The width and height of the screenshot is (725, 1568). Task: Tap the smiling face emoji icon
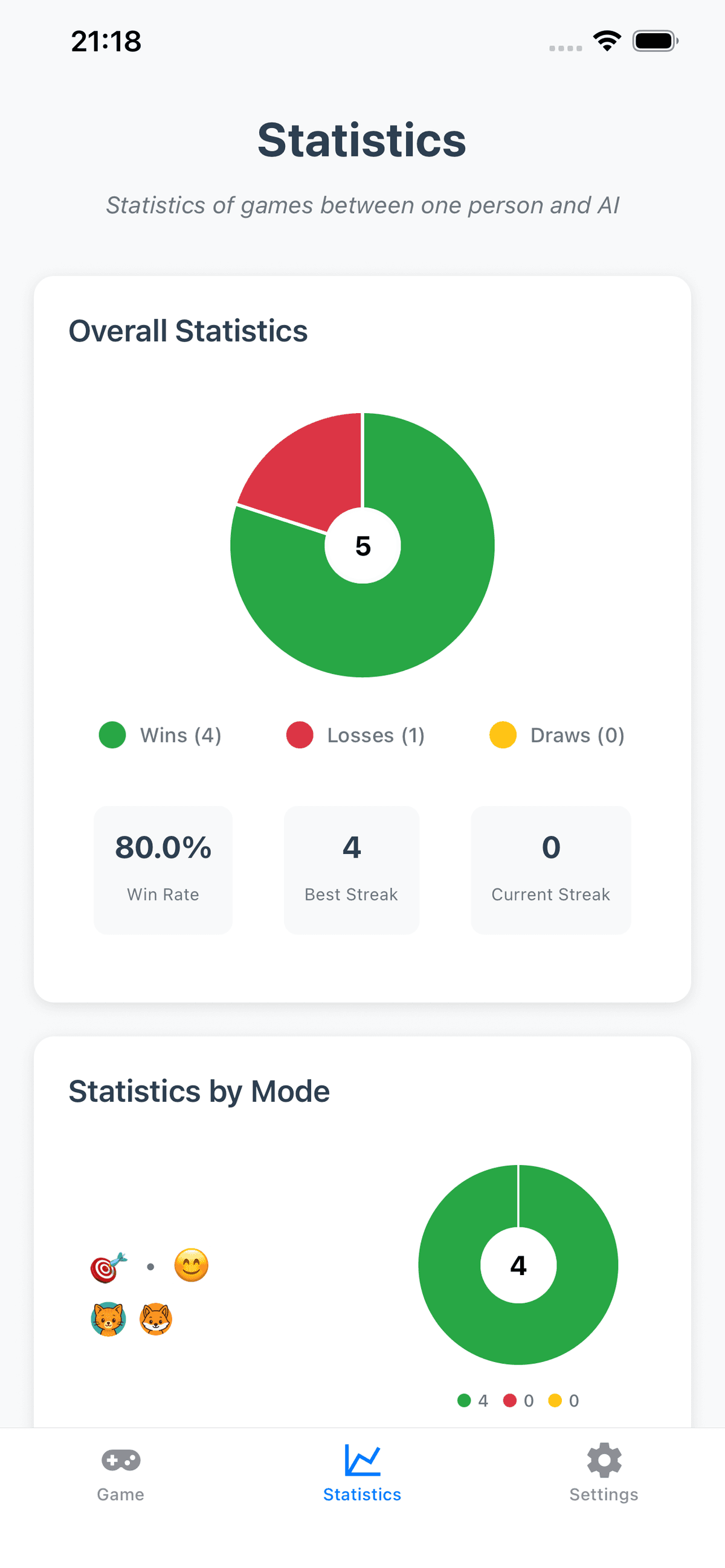coord(191,1265)
